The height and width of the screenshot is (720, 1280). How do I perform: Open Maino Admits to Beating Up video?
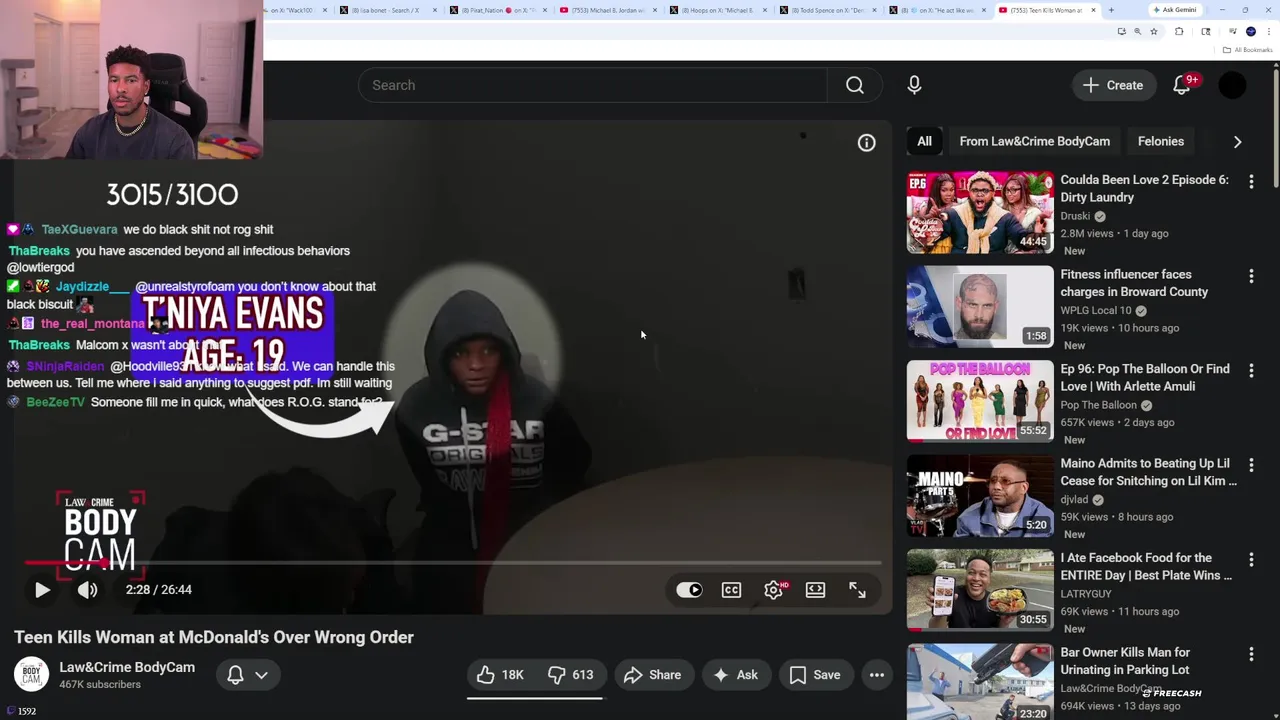click(1148, 472)
